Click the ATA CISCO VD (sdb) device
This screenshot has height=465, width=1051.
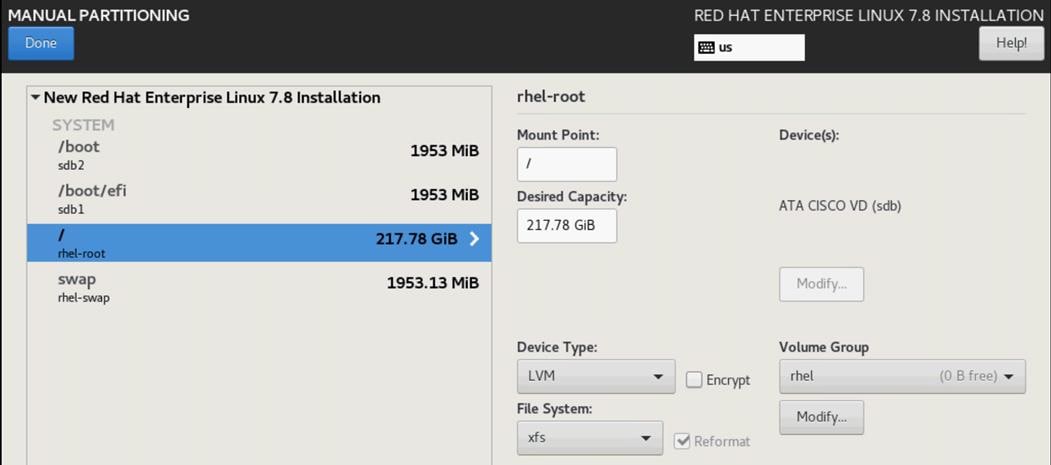[x=841, y=206]
